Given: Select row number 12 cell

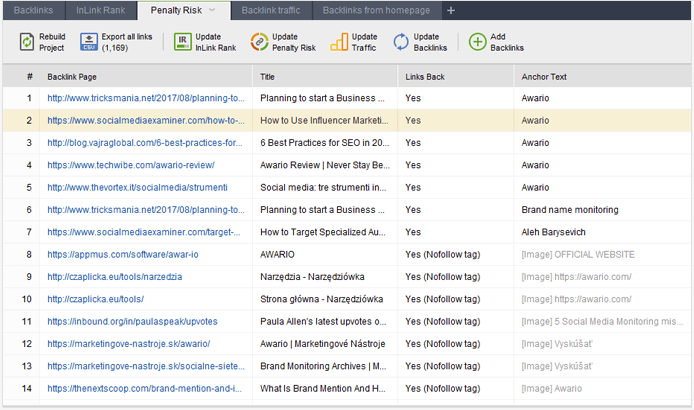Looking at the screenshot, I should click(27, 344).
